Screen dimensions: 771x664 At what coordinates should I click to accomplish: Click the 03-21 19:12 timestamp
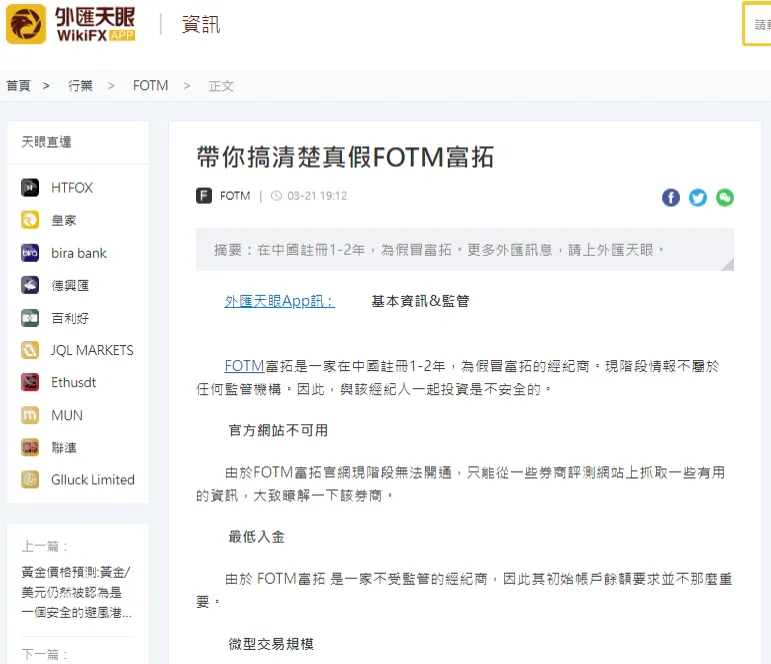(317, 196)
